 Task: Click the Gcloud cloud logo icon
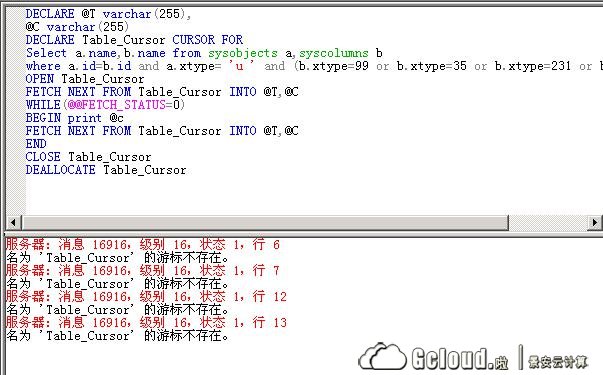(x=382, y=357)
